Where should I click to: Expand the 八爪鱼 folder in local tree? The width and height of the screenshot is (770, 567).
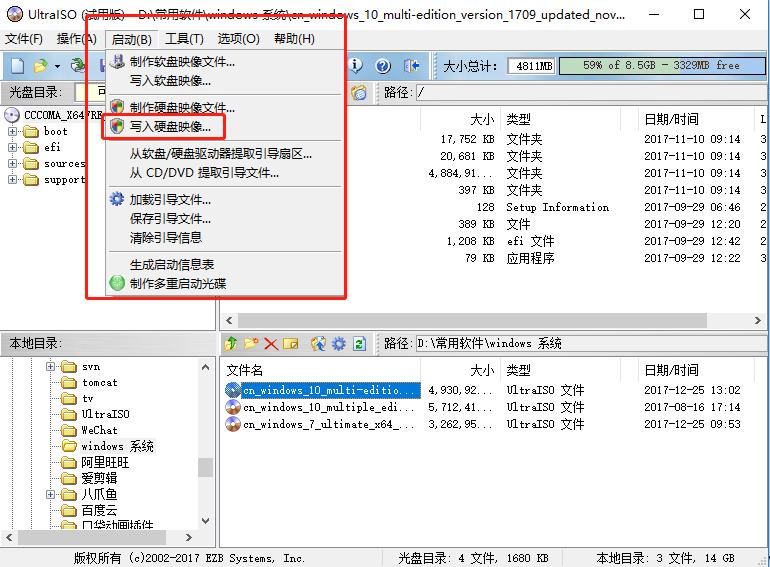tap(51, 494)
